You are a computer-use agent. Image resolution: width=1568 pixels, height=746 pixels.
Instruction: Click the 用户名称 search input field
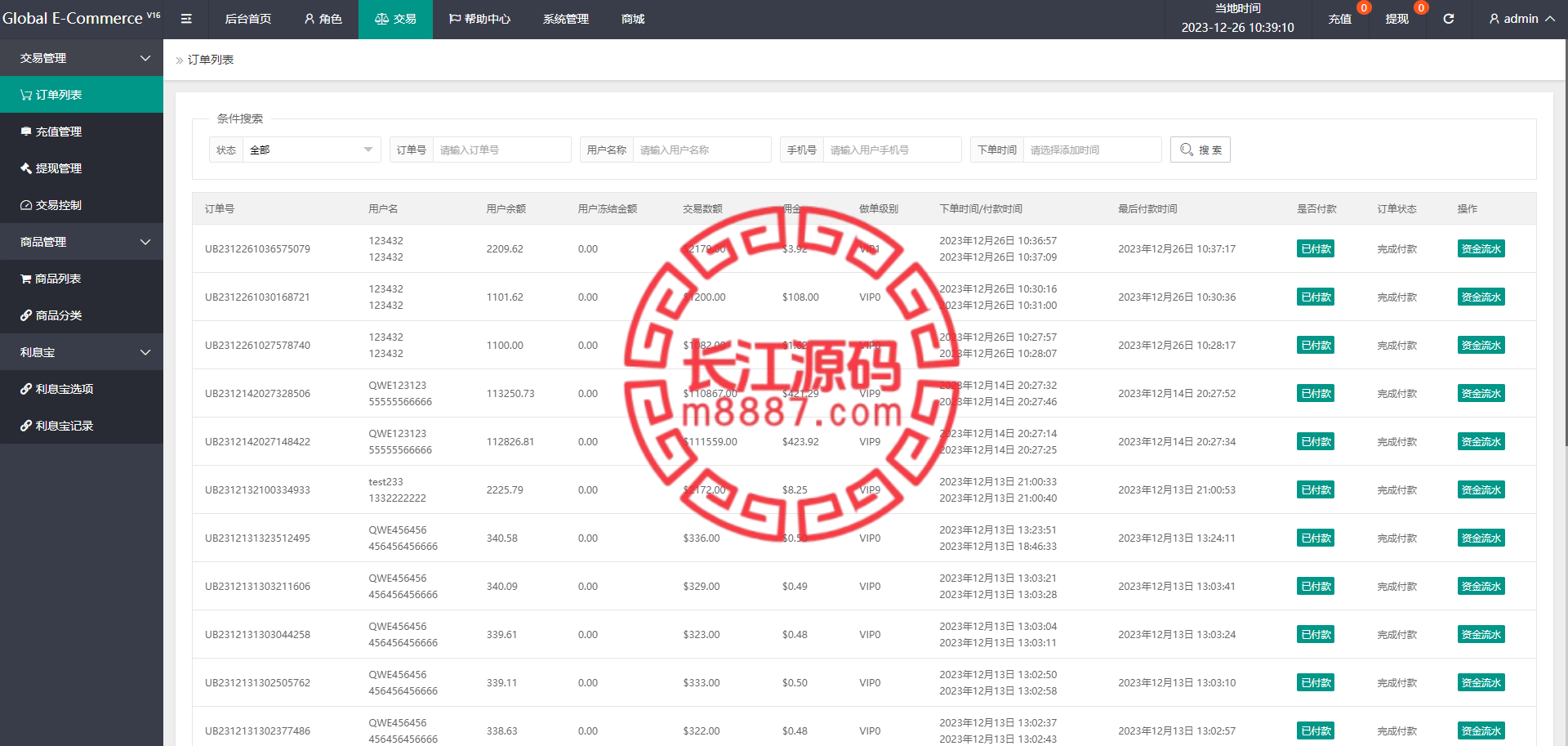point(702,150)
